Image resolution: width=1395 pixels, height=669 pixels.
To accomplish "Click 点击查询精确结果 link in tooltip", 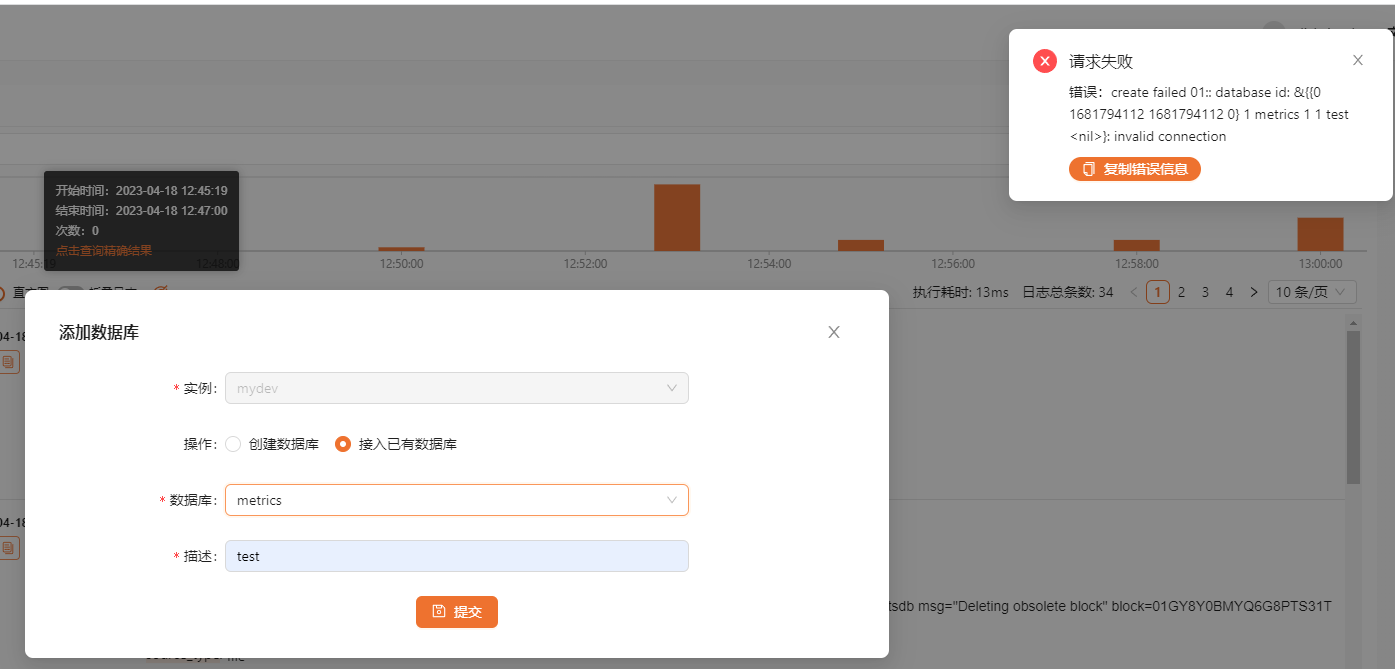I will [104, 250].
